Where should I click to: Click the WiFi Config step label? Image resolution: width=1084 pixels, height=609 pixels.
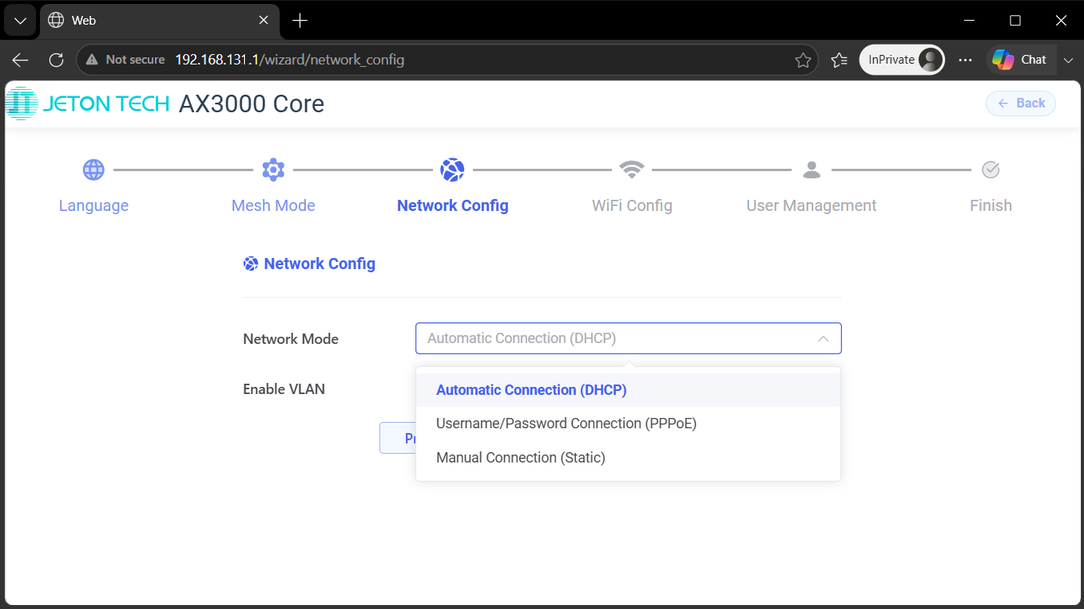coord(632,205)
